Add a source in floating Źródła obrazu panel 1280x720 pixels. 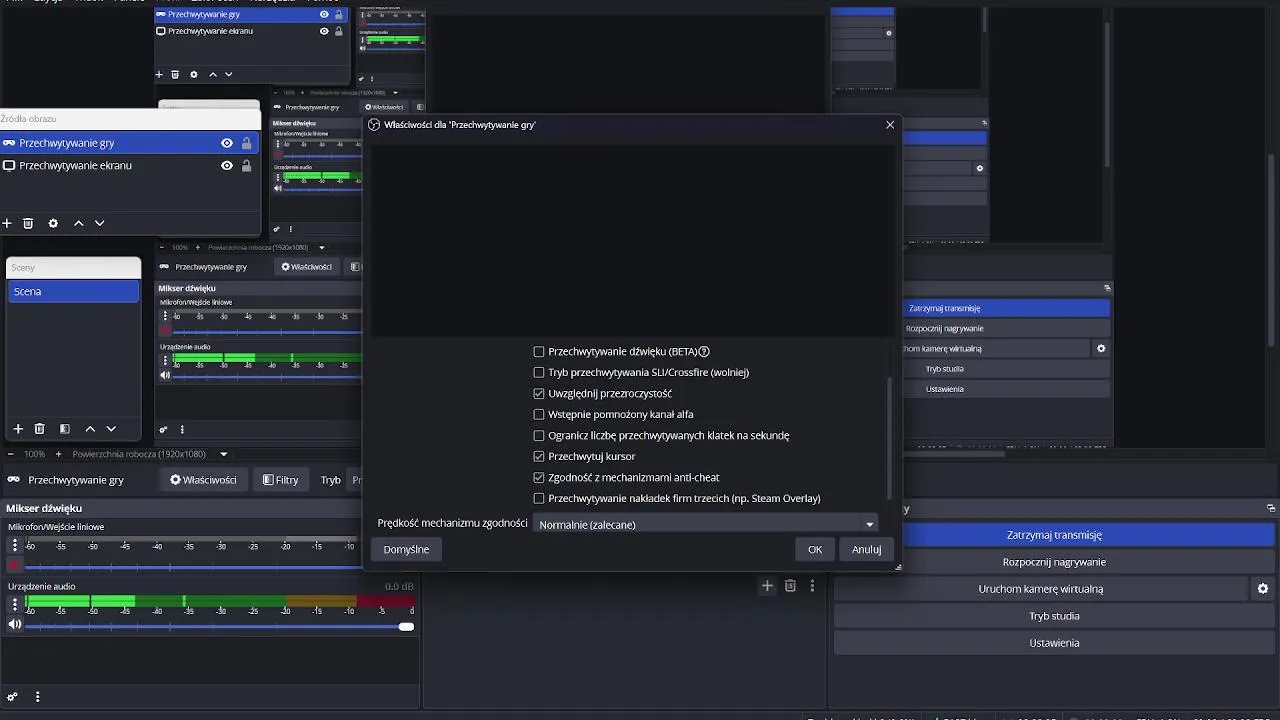(6, 223)
